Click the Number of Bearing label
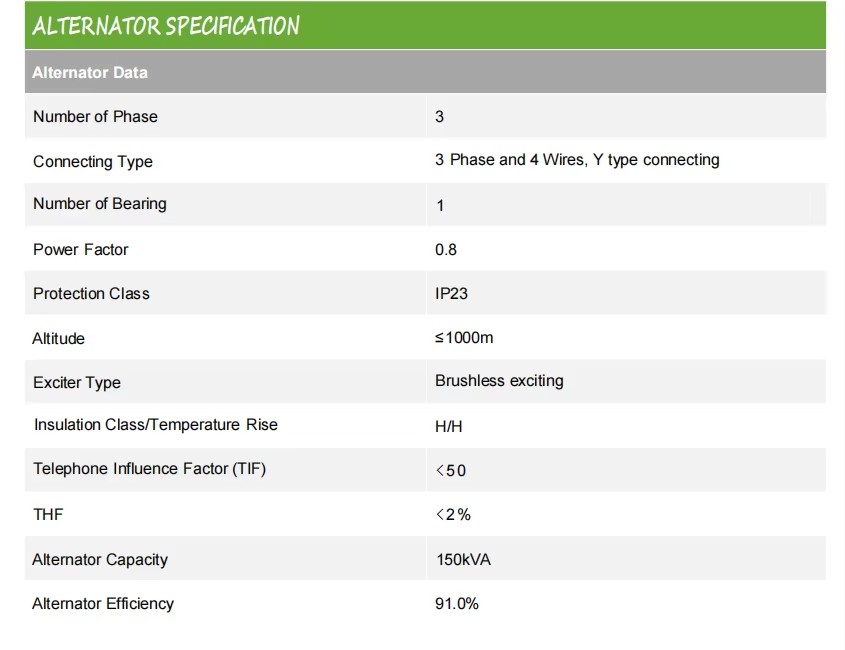This screenshot has width=845, height=650. point(100,204)
